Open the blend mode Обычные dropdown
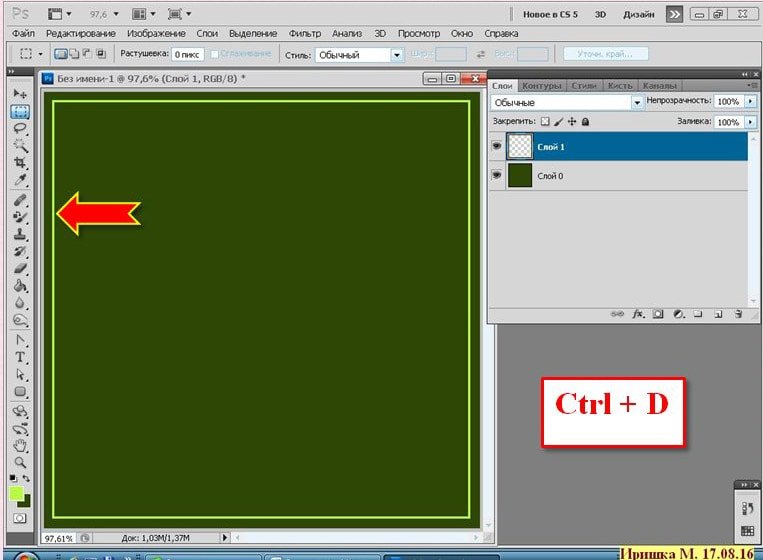Screen dimensions: 763x560 (x=637, y=102)
